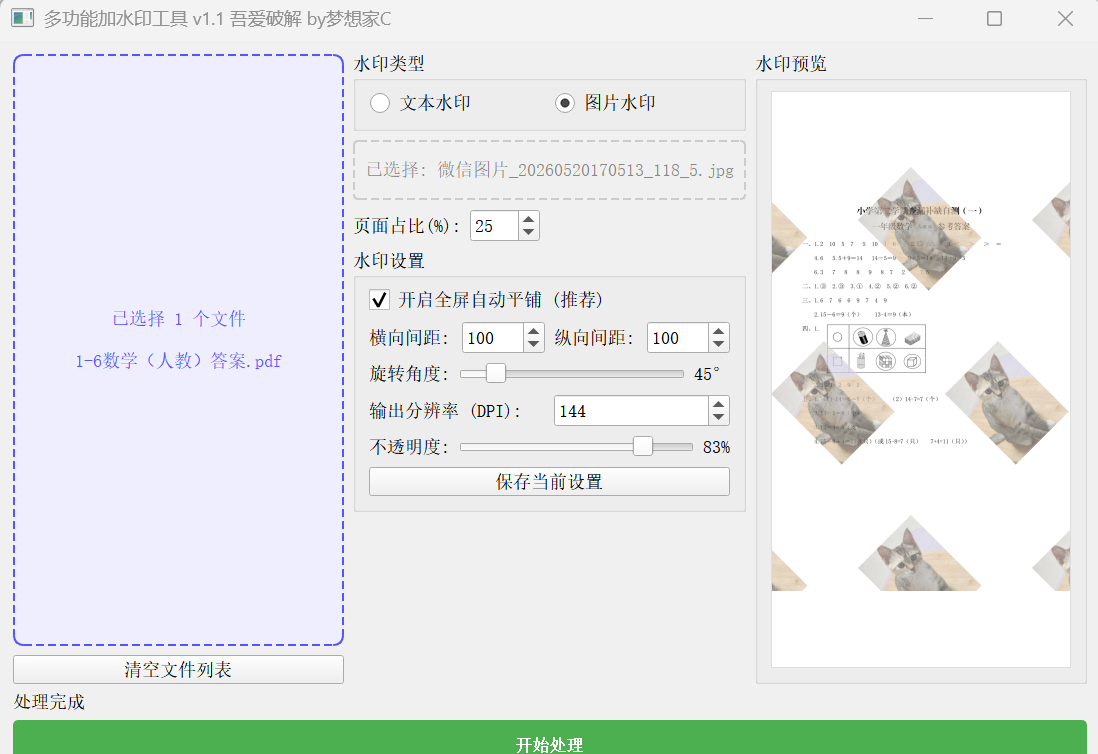The height and width of the screenshot is (754, 1098).
Task: Maximize the watermark tool window
Action: pos(994,19)
